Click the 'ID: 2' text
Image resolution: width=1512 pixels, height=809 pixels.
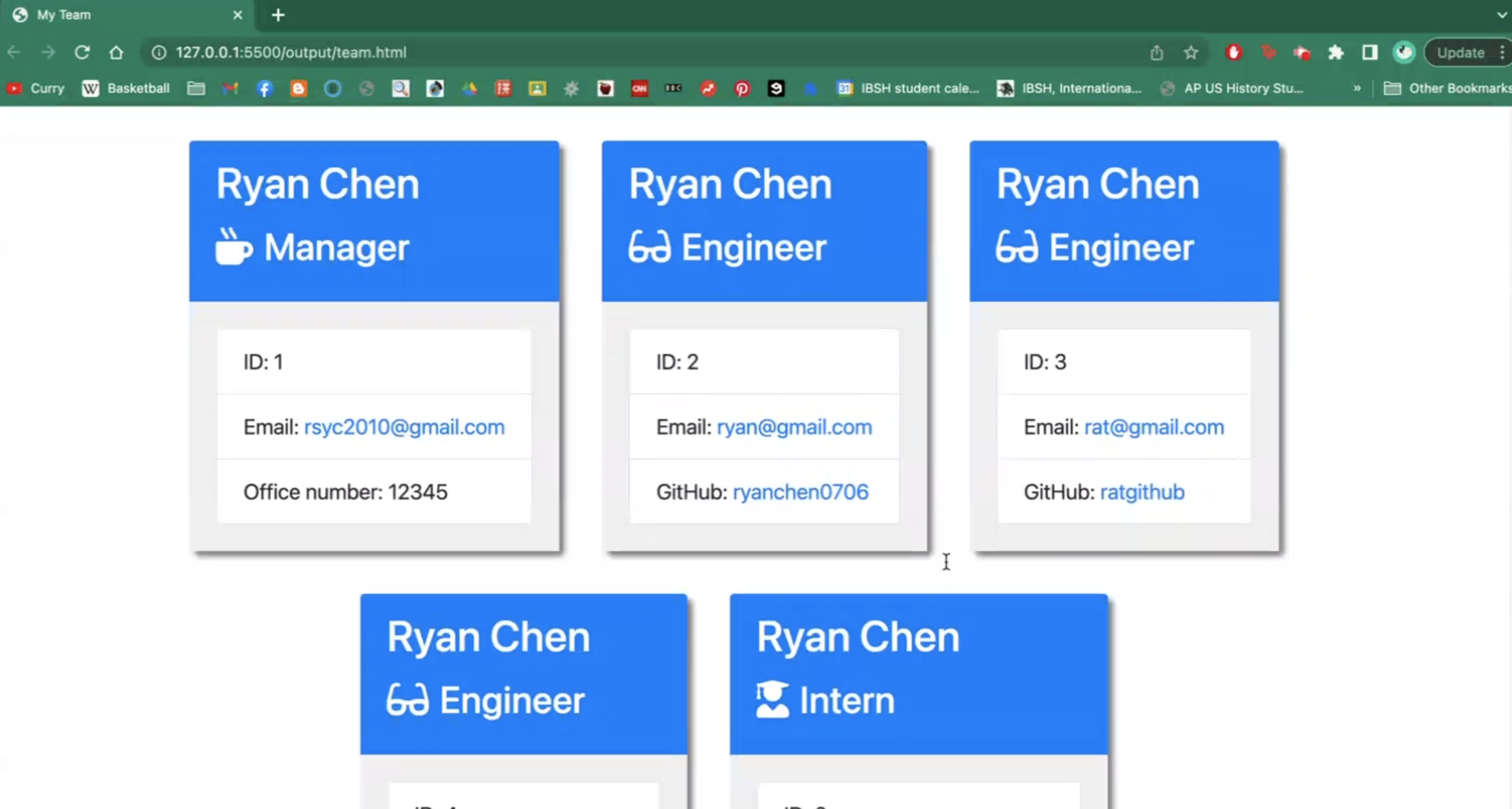point(677,362)
